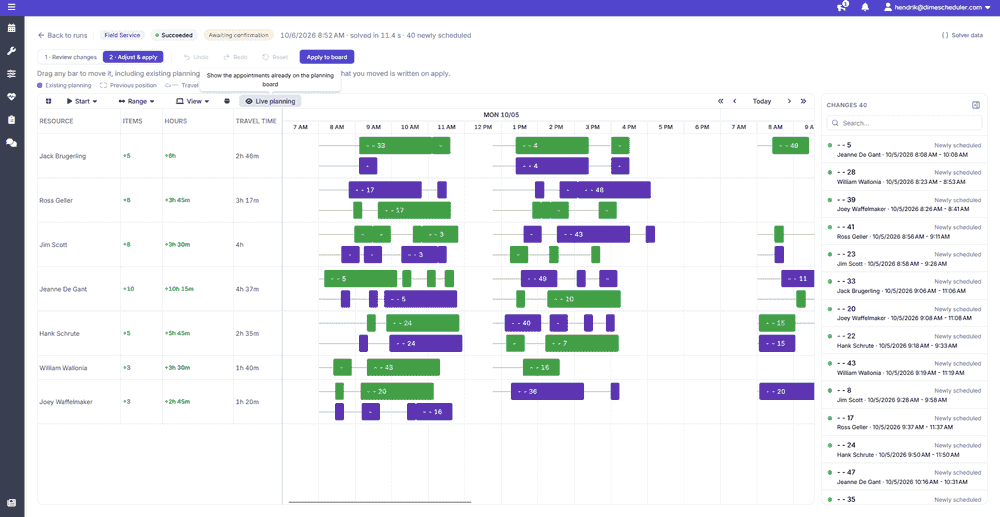
Task: Click green appointment bar 10 for Jeanne De Gant
Action: pyautogui.click(x=584, y=299)
